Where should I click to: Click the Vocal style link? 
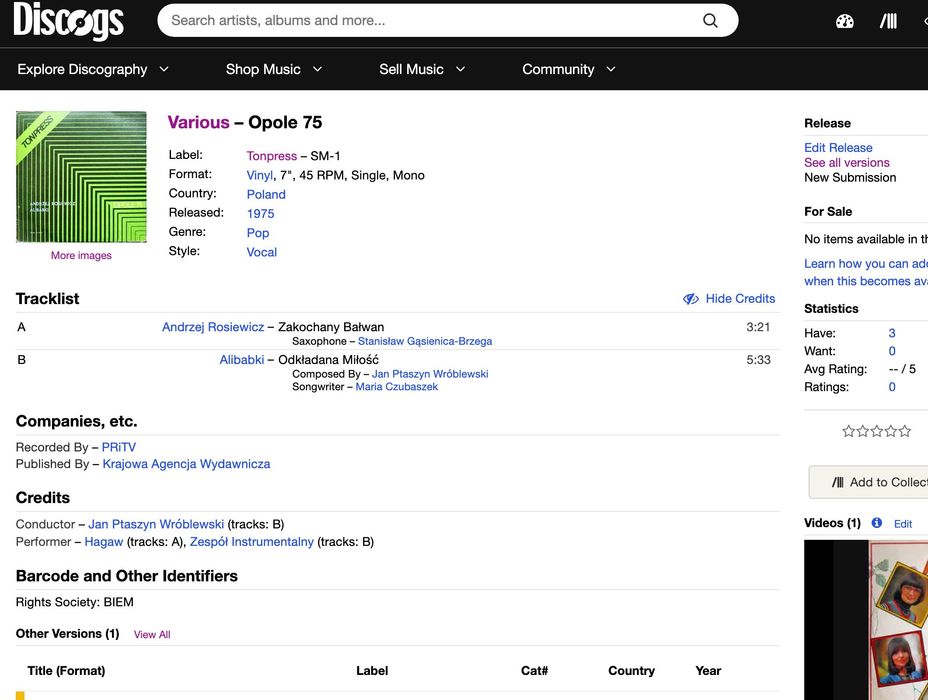[262, 252]
